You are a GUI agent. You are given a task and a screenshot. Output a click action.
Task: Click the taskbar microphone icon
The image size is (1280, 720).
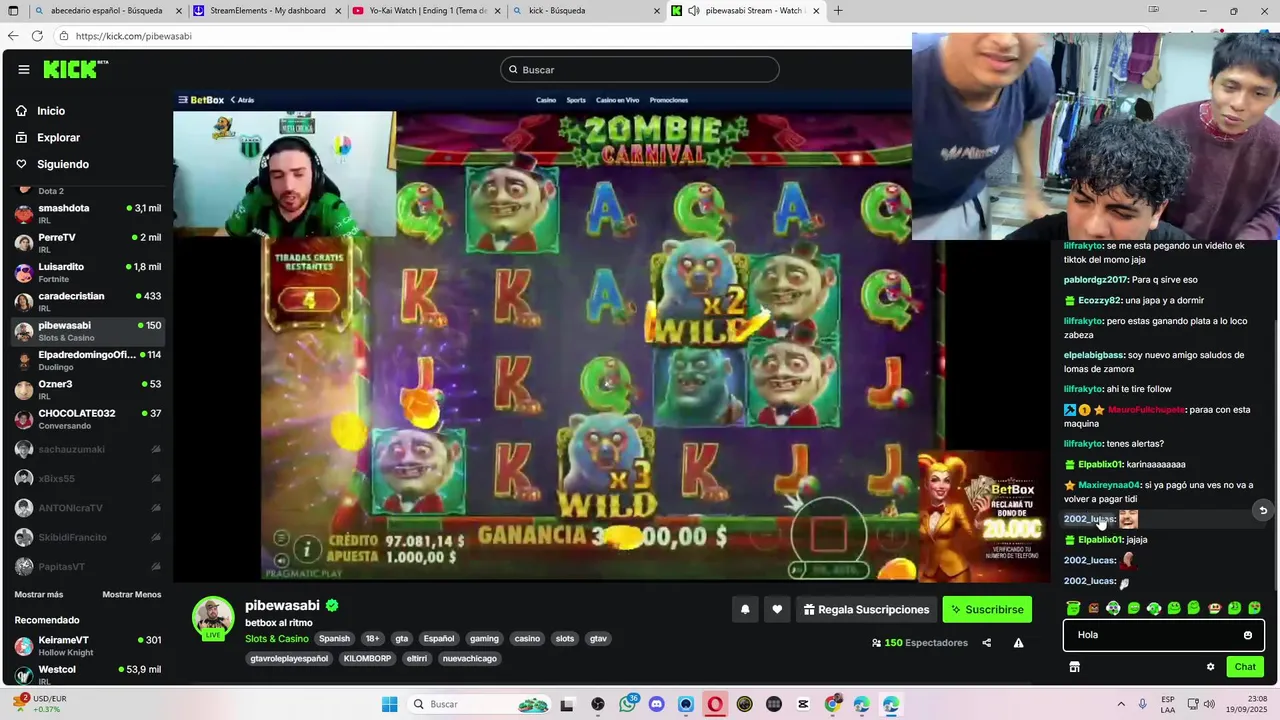coord(1142,704)
